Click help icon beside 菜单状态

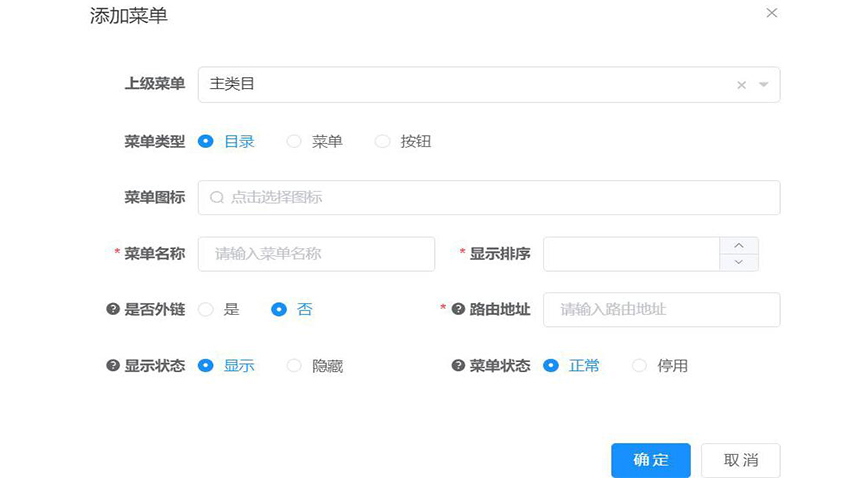pos(458,365)
